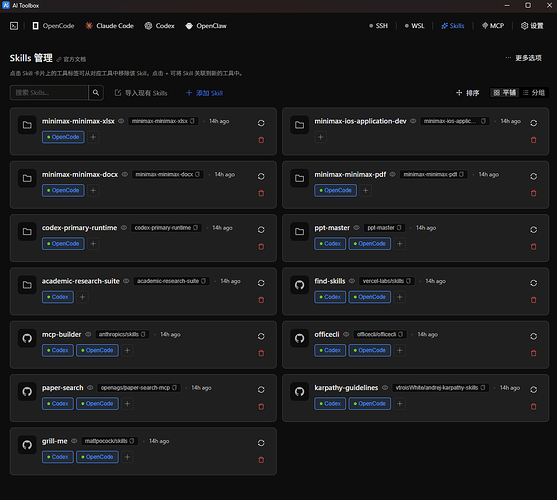557x500 pixels.
Task: Remove OpenCode tag from ppt-master
Action: point(370,244)
